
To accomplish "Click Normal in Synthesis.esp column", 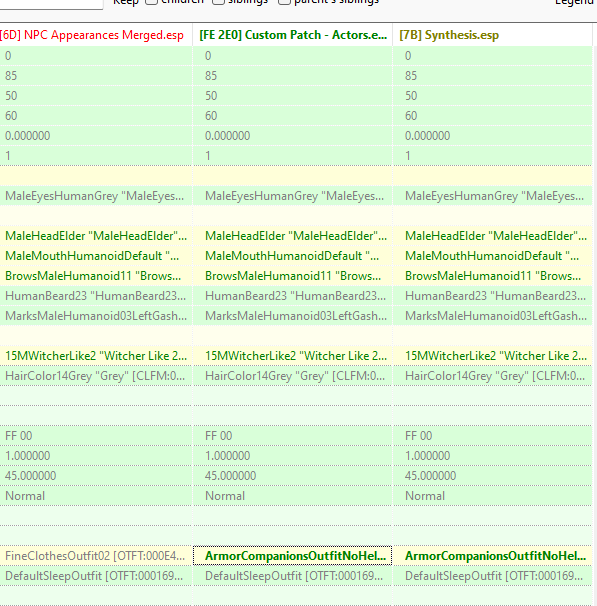I will click(492, 496).
